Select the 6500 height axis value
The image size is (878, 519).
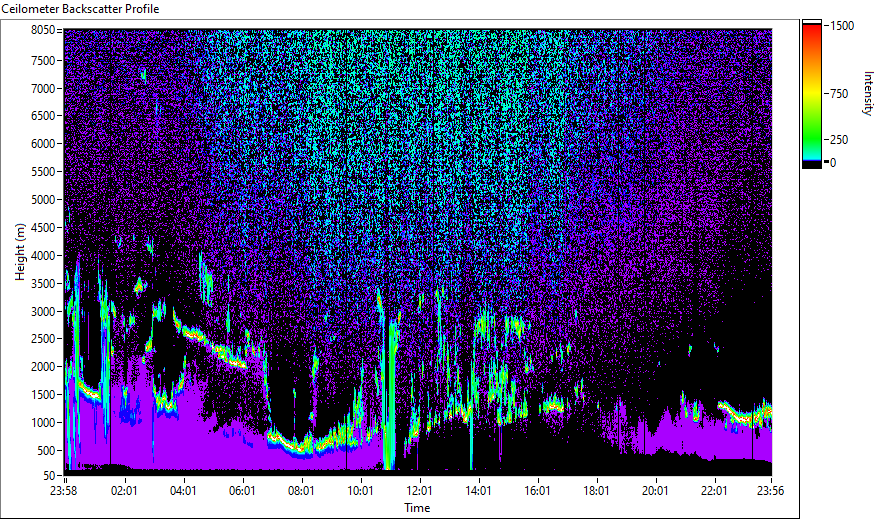pos(43,116)
